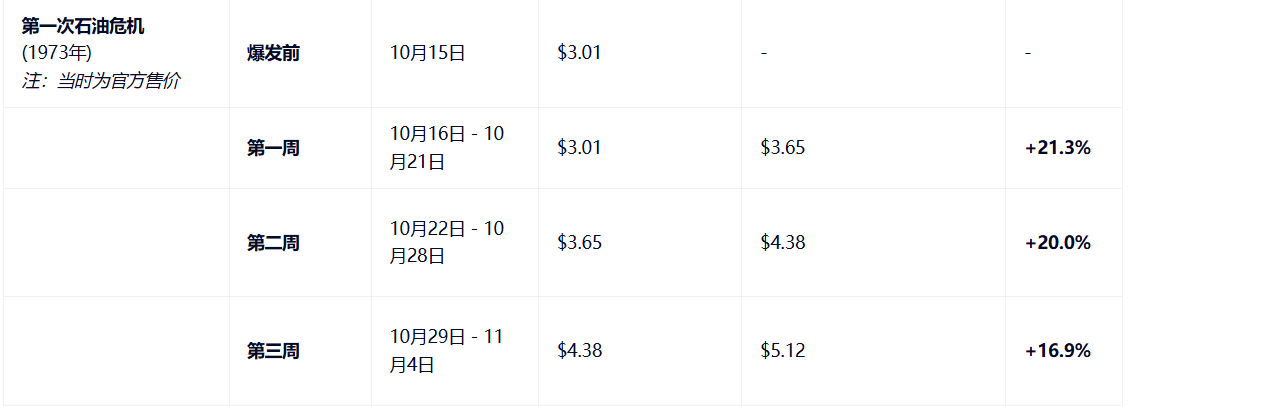Select the 第二周 row label
Screen dimensions: 1270x406
point(273,242)
